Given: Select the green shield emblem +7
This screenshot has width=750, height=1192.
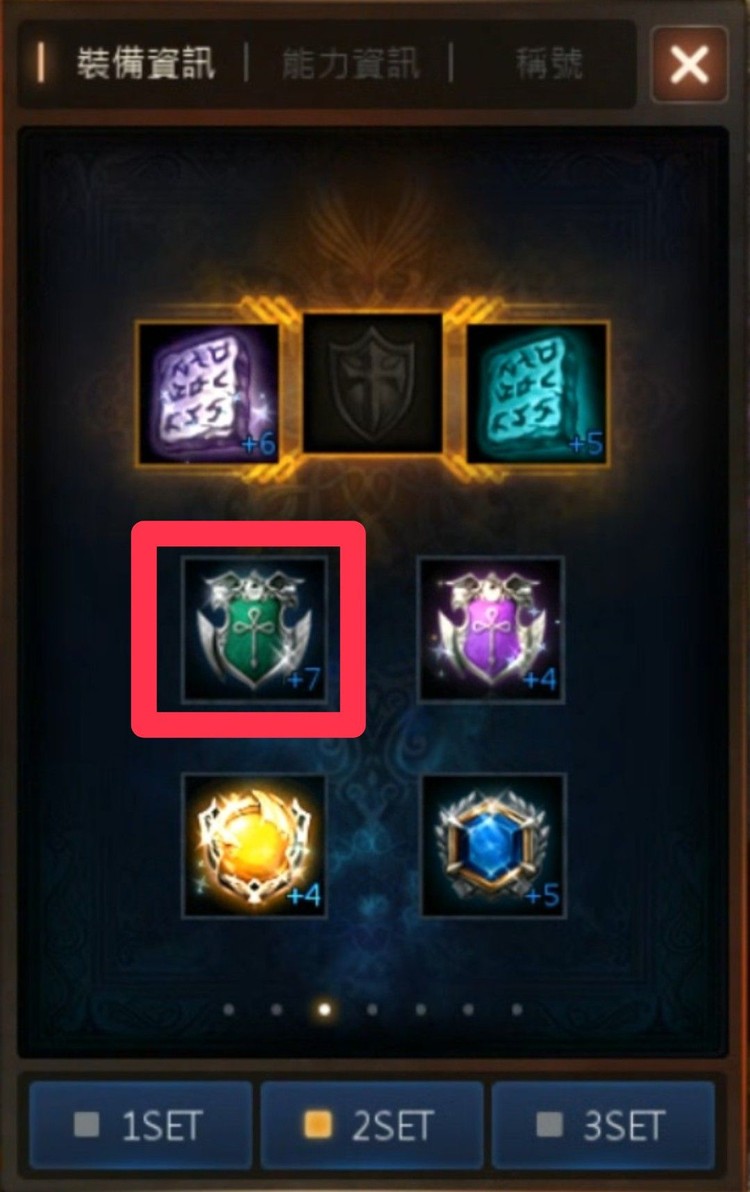Looking at the screenshot, I should click(255, 629).
